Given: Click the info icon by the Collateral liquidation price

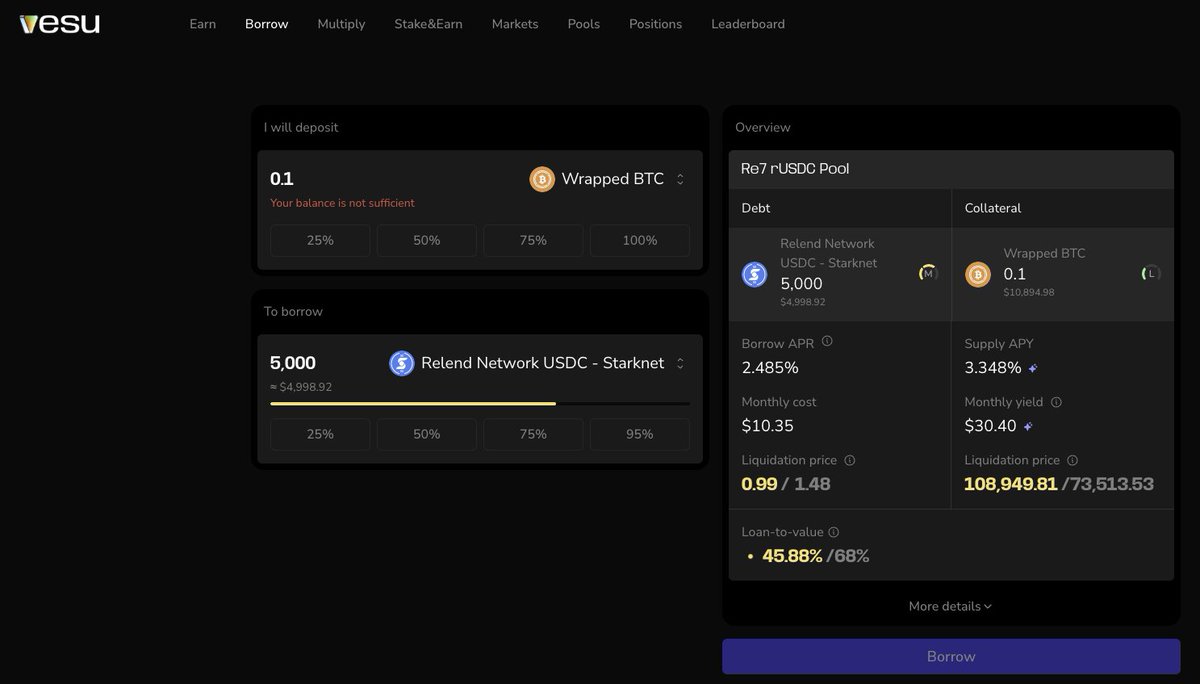Looking at the screenshot, I should pos(1073,460).
